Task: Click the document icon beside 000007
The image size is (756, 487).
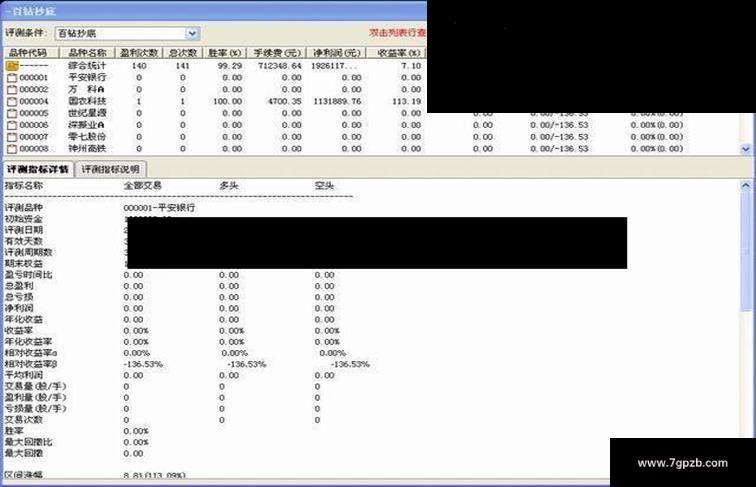Action: 12,137
